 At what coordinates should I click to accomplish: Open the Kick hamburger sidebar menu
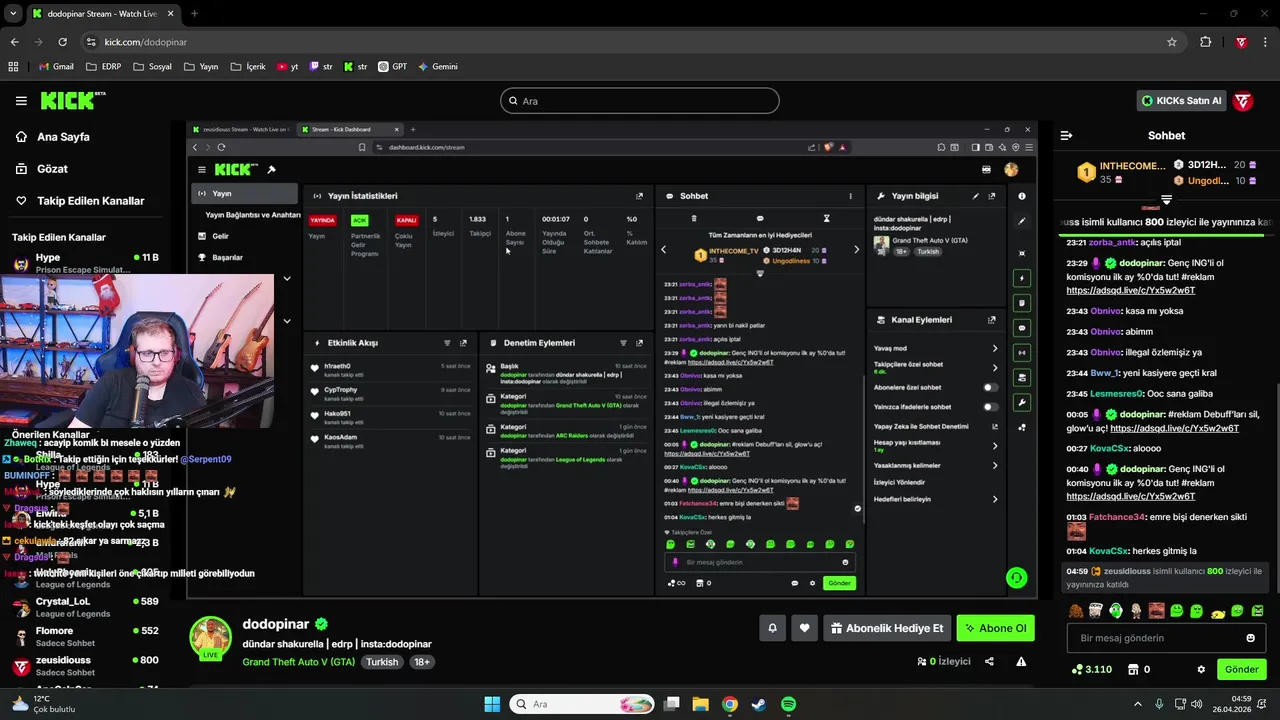pos(21,100)
